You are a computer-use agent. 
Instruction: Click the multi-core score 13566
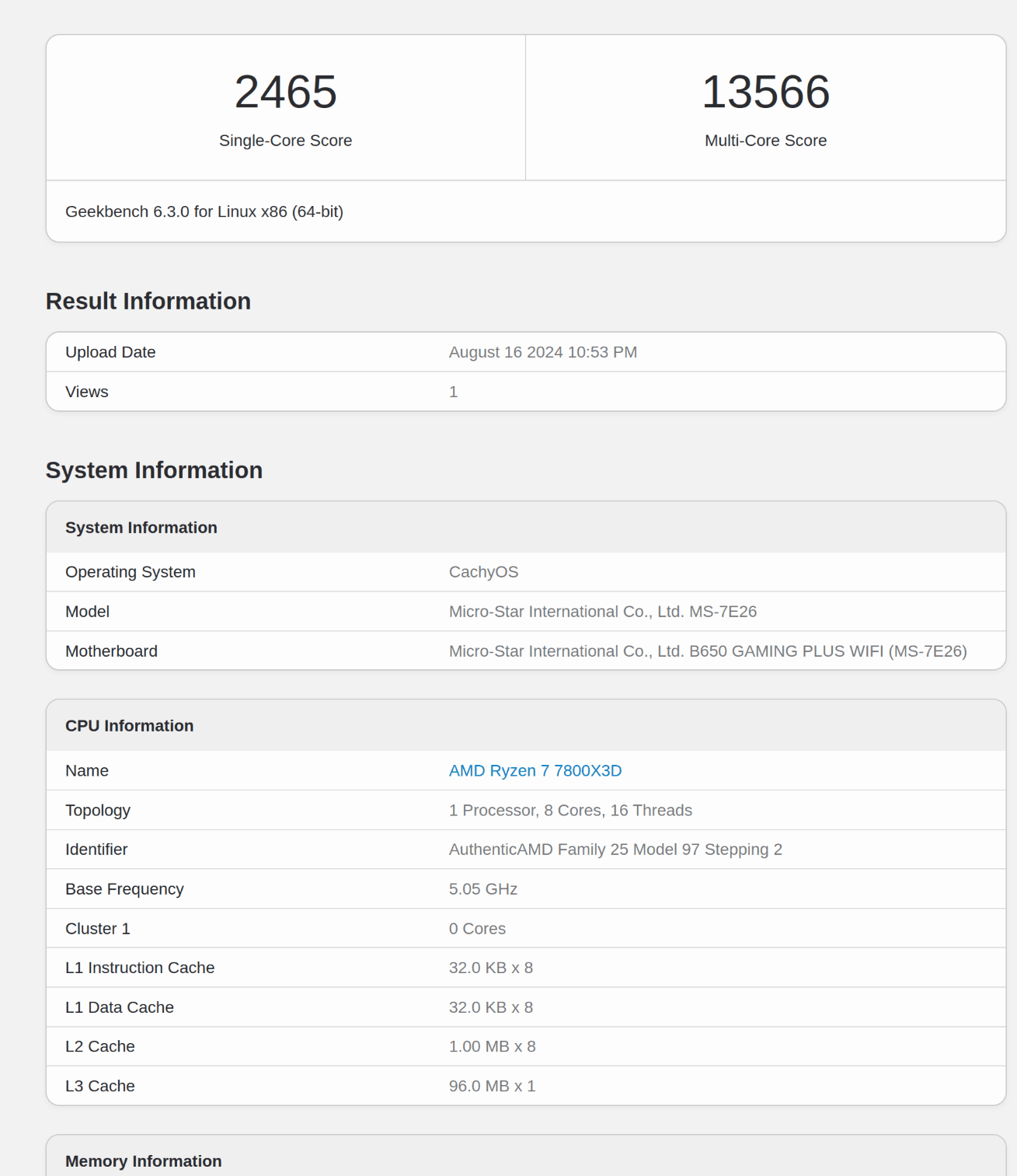point(765,92)
